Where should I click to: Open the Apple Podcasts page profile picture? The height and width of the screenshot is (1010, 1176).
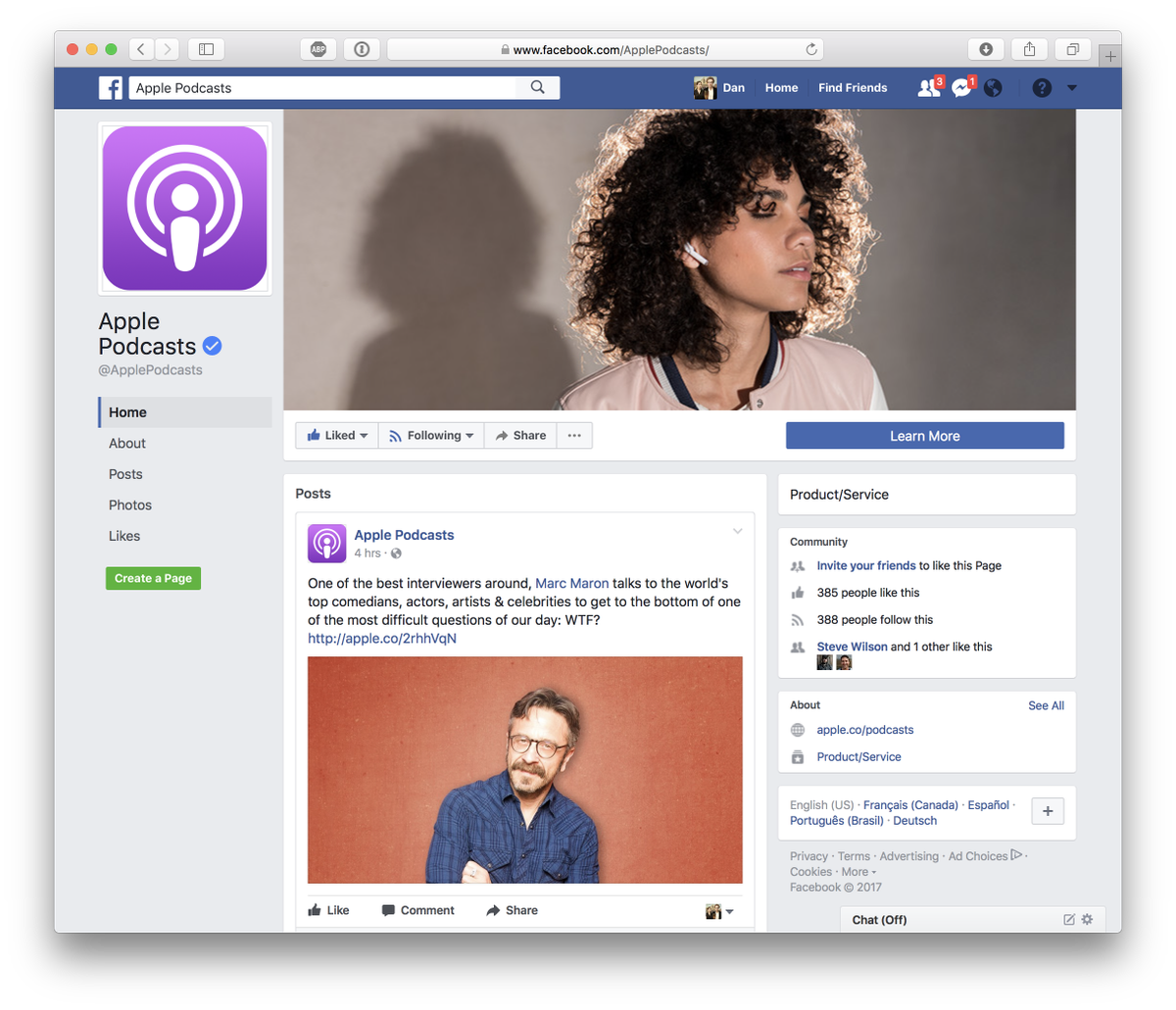coord(184,209)
